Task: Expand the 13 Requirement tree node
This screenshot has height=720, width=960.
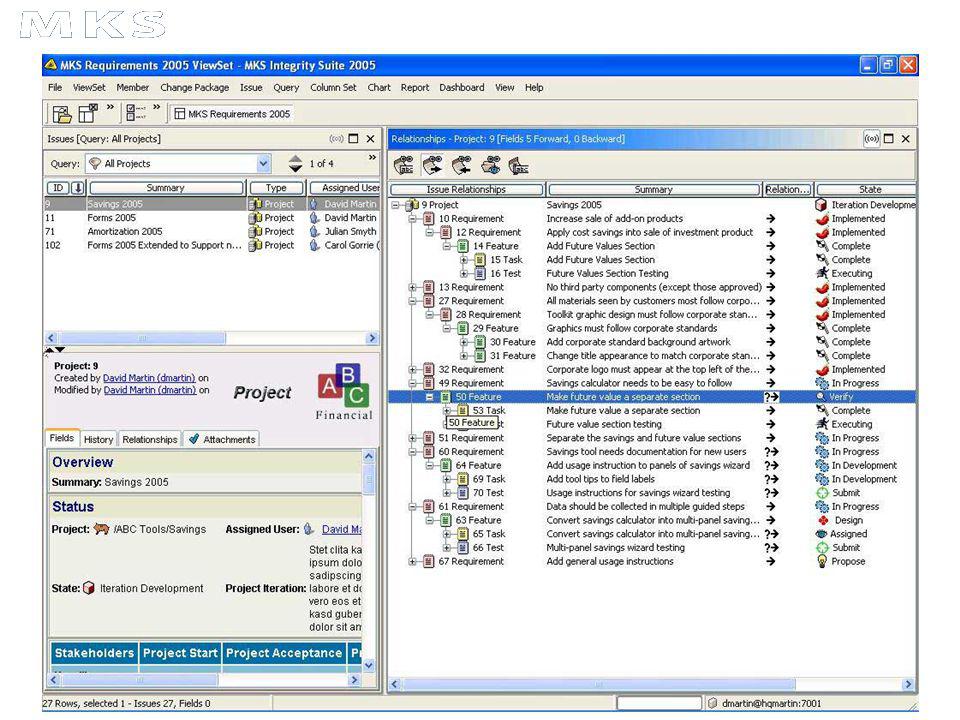Action: coord(413,287)
